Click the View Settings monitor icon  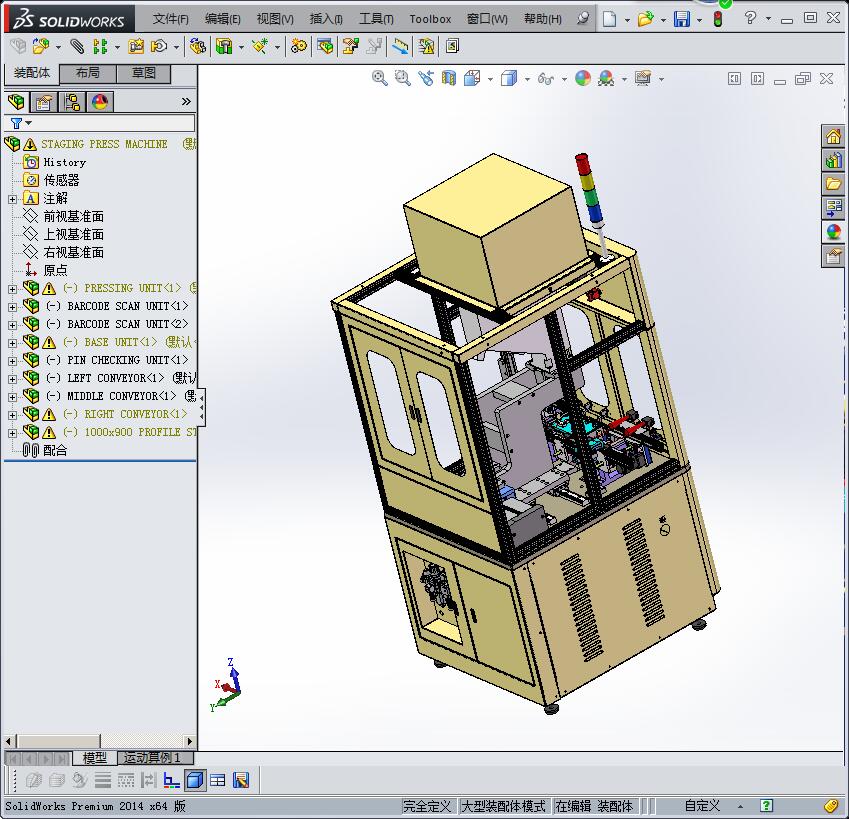coord(643,78)
